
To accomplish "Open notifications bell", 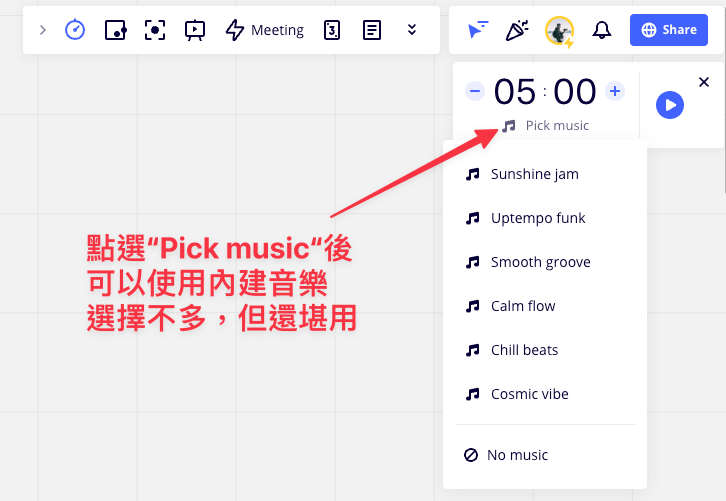I will point(602,30).
